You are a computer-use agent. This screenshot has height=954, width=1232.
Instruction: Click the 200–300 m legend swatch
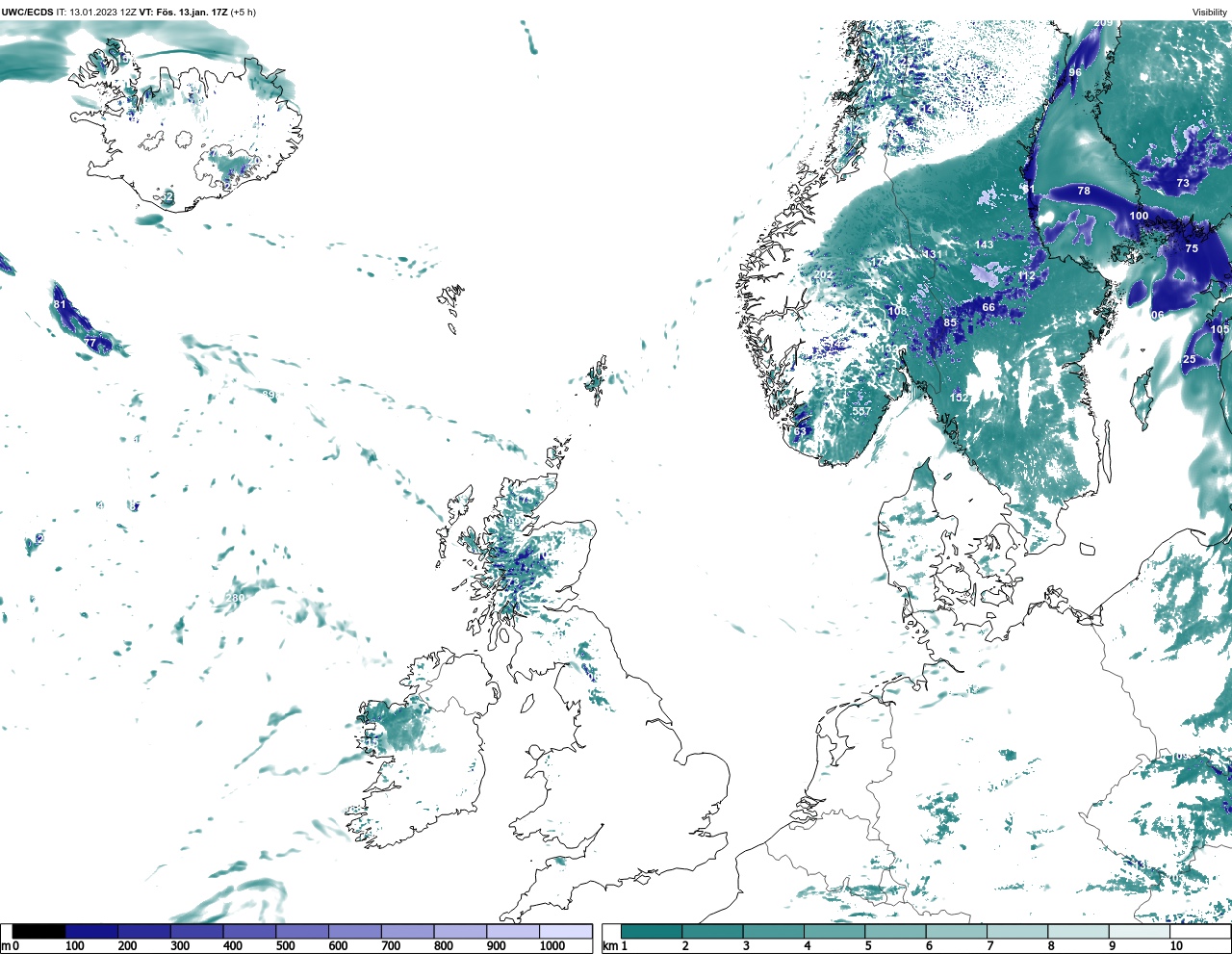coord(144,931)
